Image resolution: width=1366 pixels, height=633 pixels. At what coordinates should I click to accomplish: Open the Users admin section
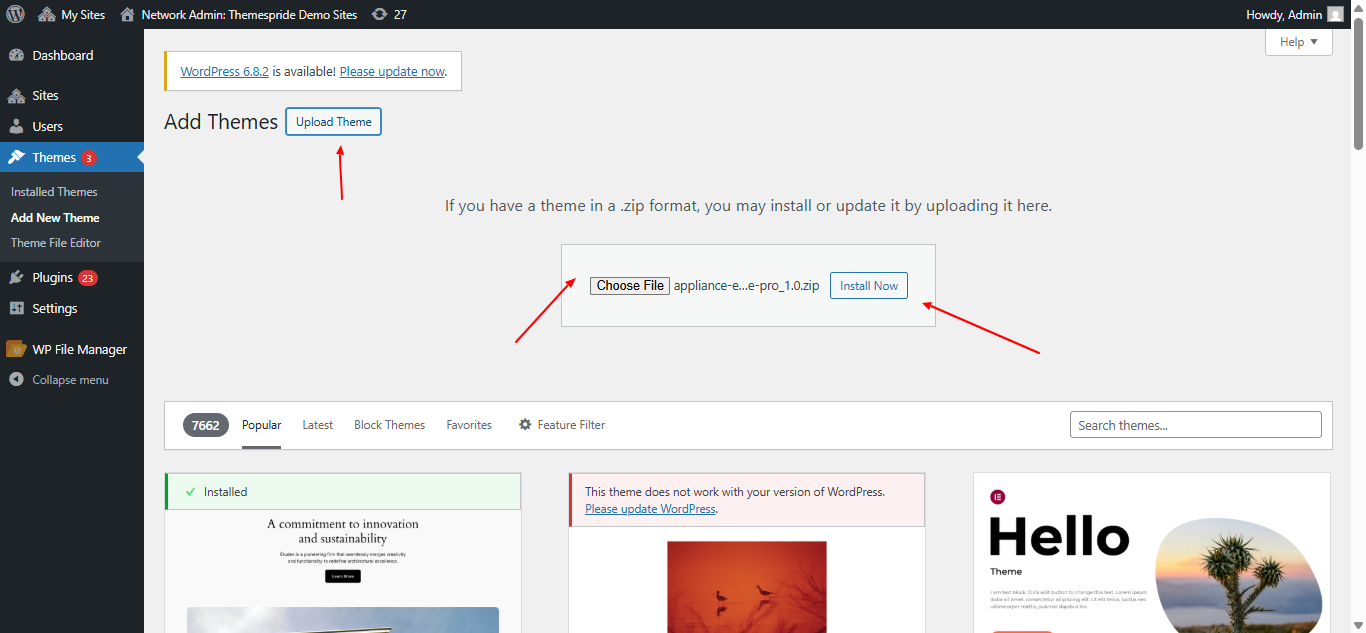point(46,125)
